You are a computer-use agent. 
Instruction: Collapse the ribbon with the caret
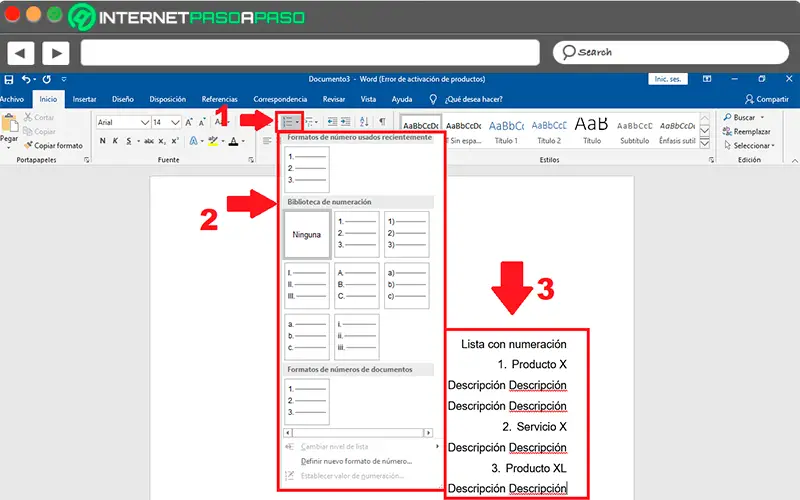794,161
